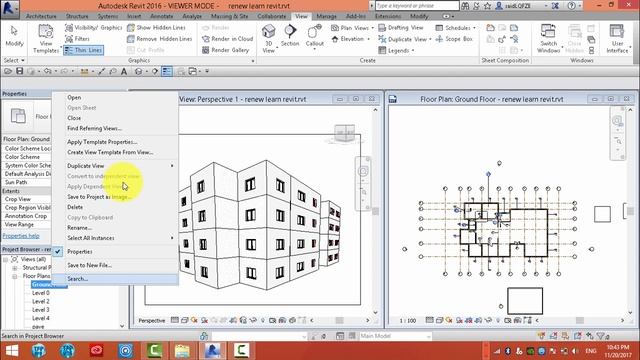This screenshot has height=360, width=640.
Task: Click the Revit taskbar icon
Action: [213, 351]
